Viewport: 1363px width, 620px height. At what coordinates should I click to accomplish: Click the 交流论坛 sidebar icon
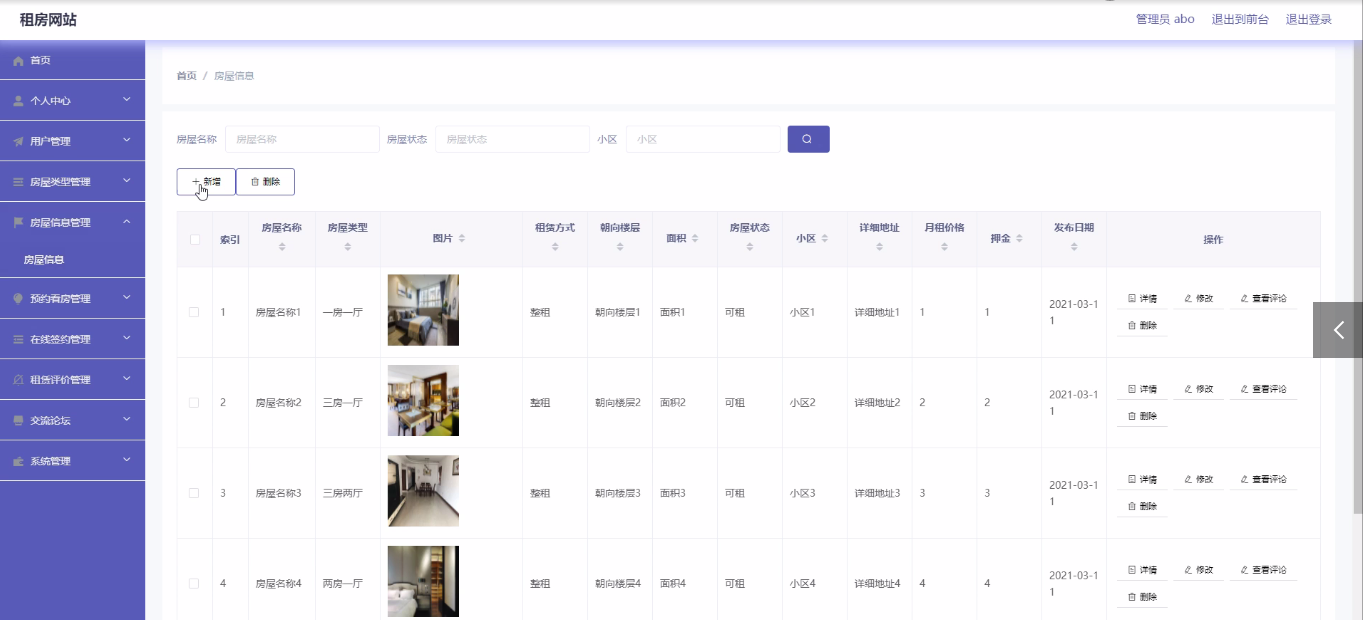[x=18, y=421]
